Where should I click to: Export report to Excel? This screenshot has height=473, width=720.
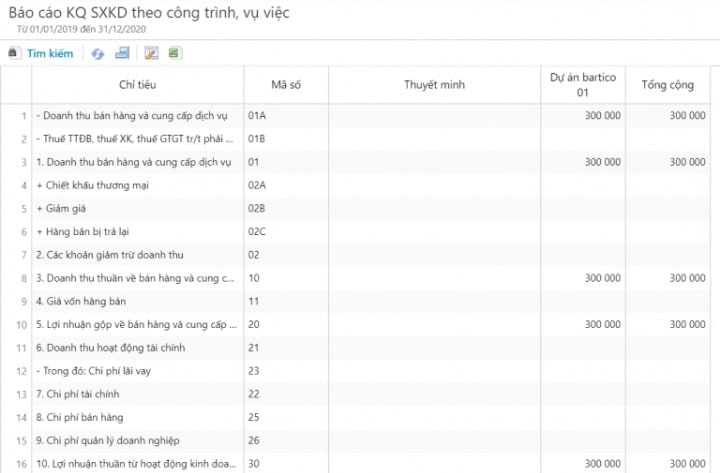tap(175, 53)
